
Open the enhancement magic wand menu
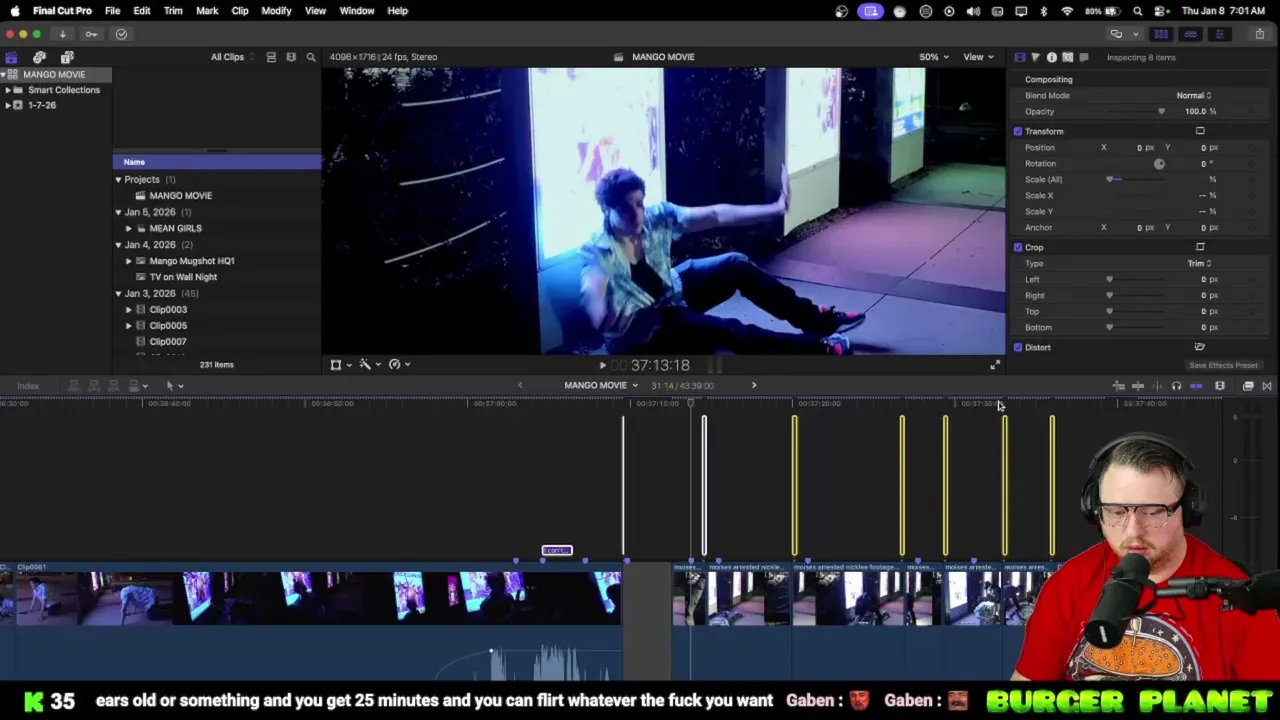pyautogui.click(x=369, y=365)
